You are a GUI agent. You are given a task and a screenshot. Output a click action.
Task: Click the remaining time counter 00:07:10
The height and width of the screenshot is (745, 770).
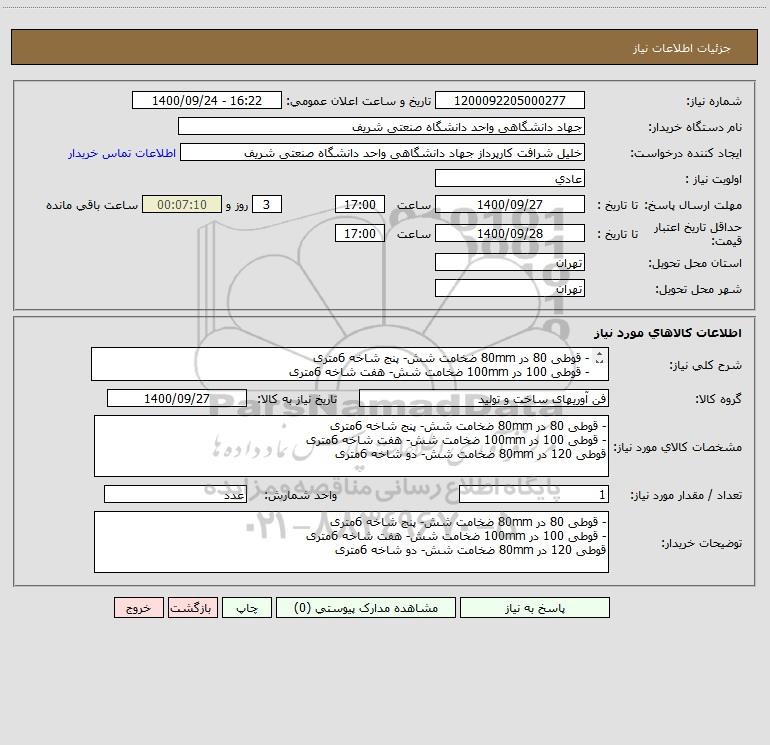tap(182, 204)
